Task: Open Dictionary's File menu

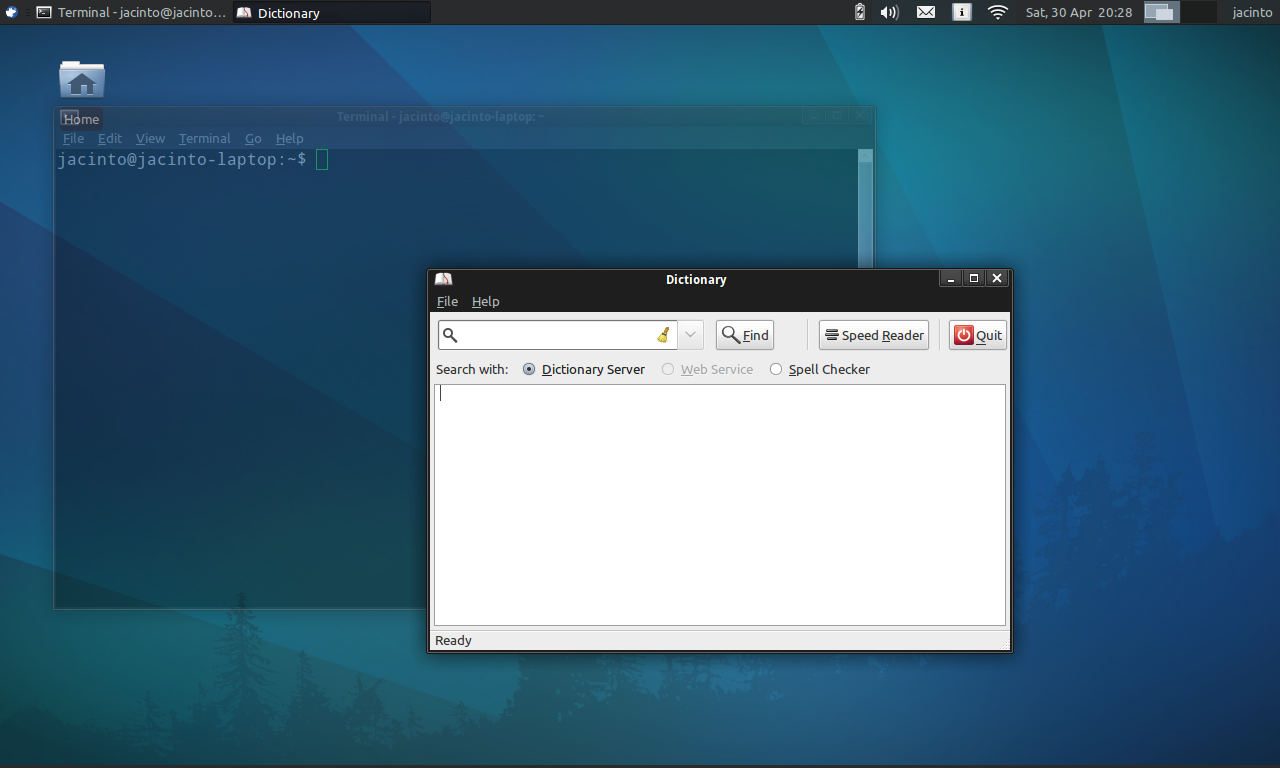Action: 446,301
